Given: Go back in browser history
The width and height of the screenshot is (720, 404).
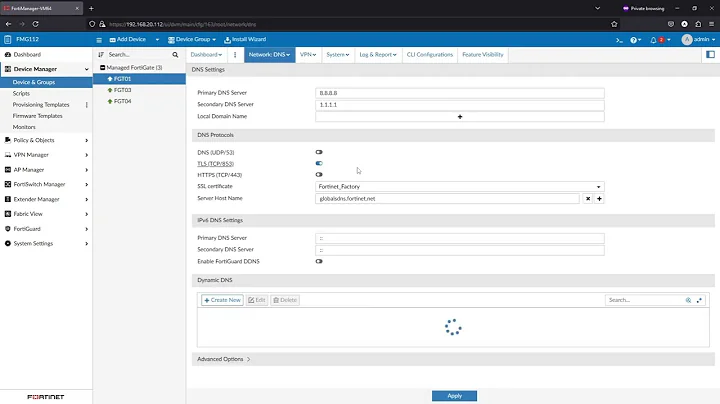Looking at the screenshot, I should coord(8,24).
